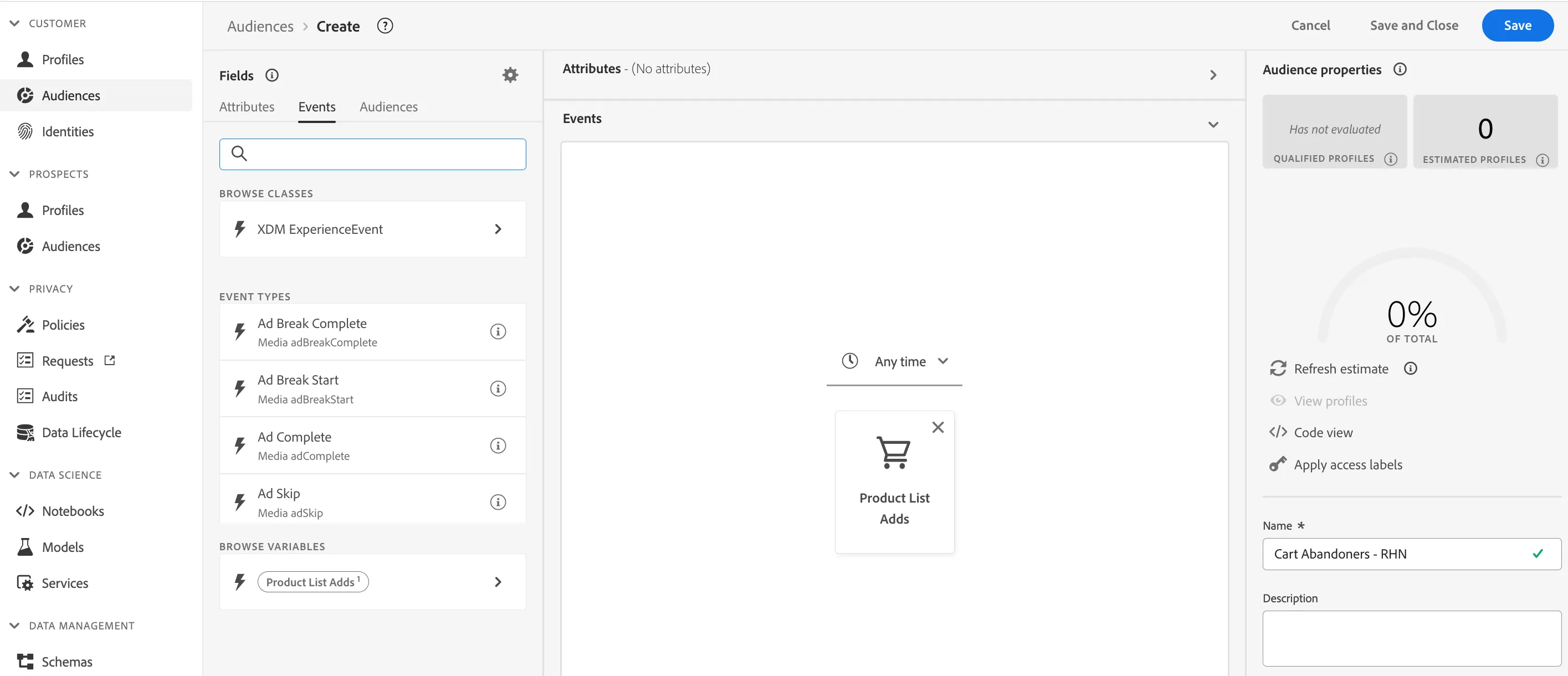Image resolution: width=1568 pixels, height=676 pixels.
Task: Click the Qualified Profiles info icon
Action: 1391,160
